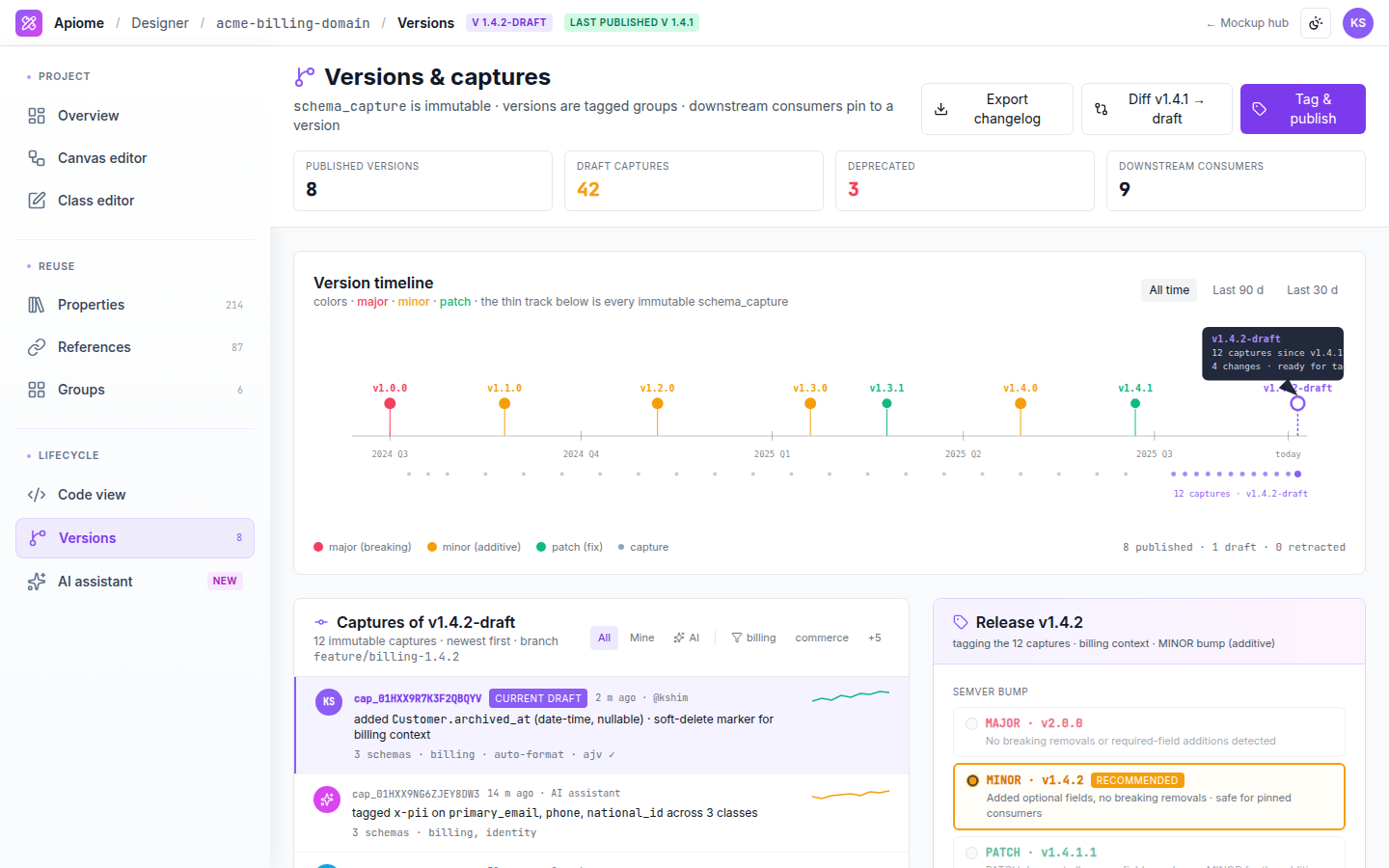Click the Deprecated 3 stat card
The width and height of the screenshot is (1389, 868).
[x=965, y=180]
